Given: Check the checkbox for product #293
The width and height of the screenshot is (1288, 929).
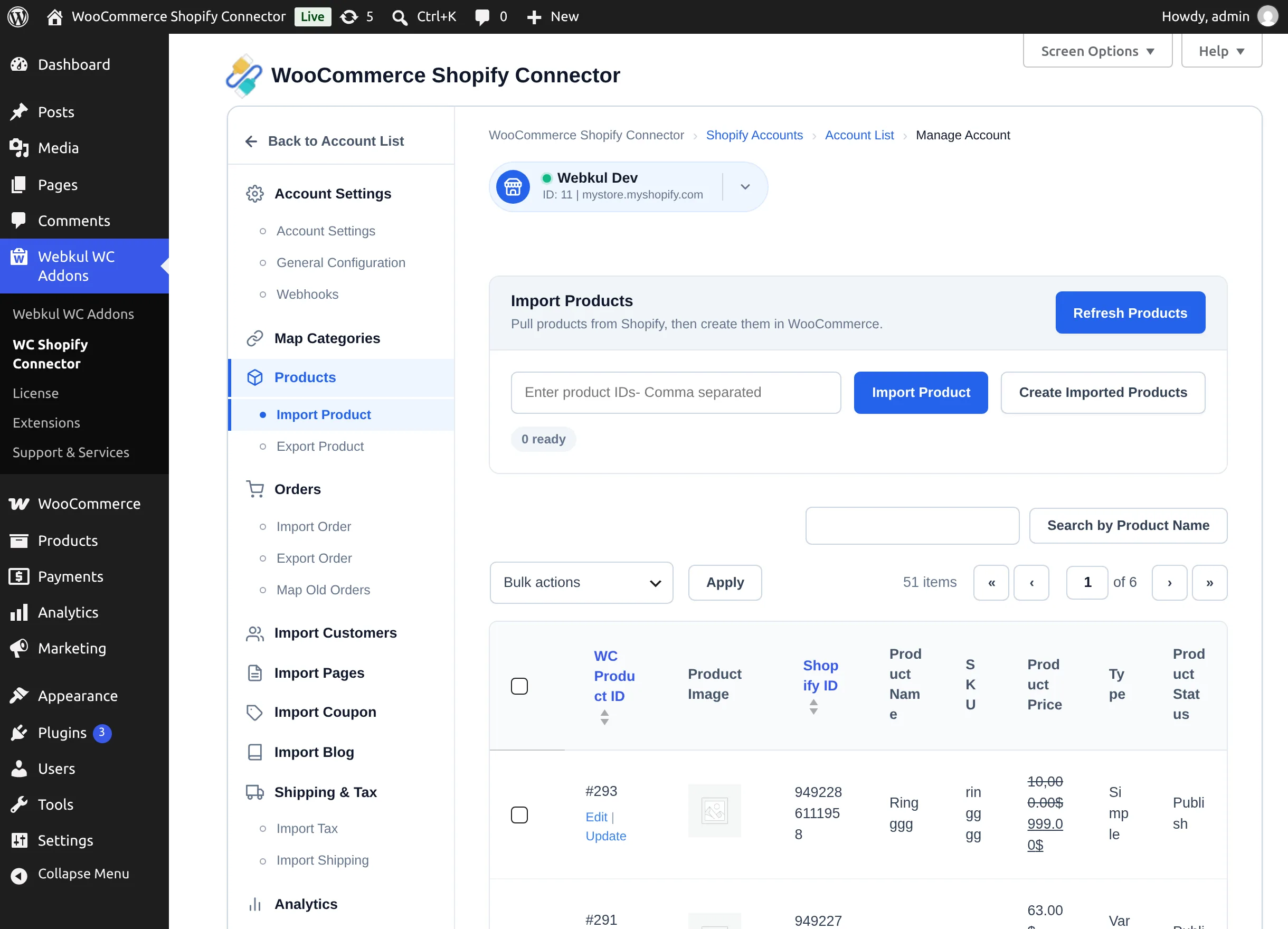Looking at the screenshot, I should (x=519, y=814).
